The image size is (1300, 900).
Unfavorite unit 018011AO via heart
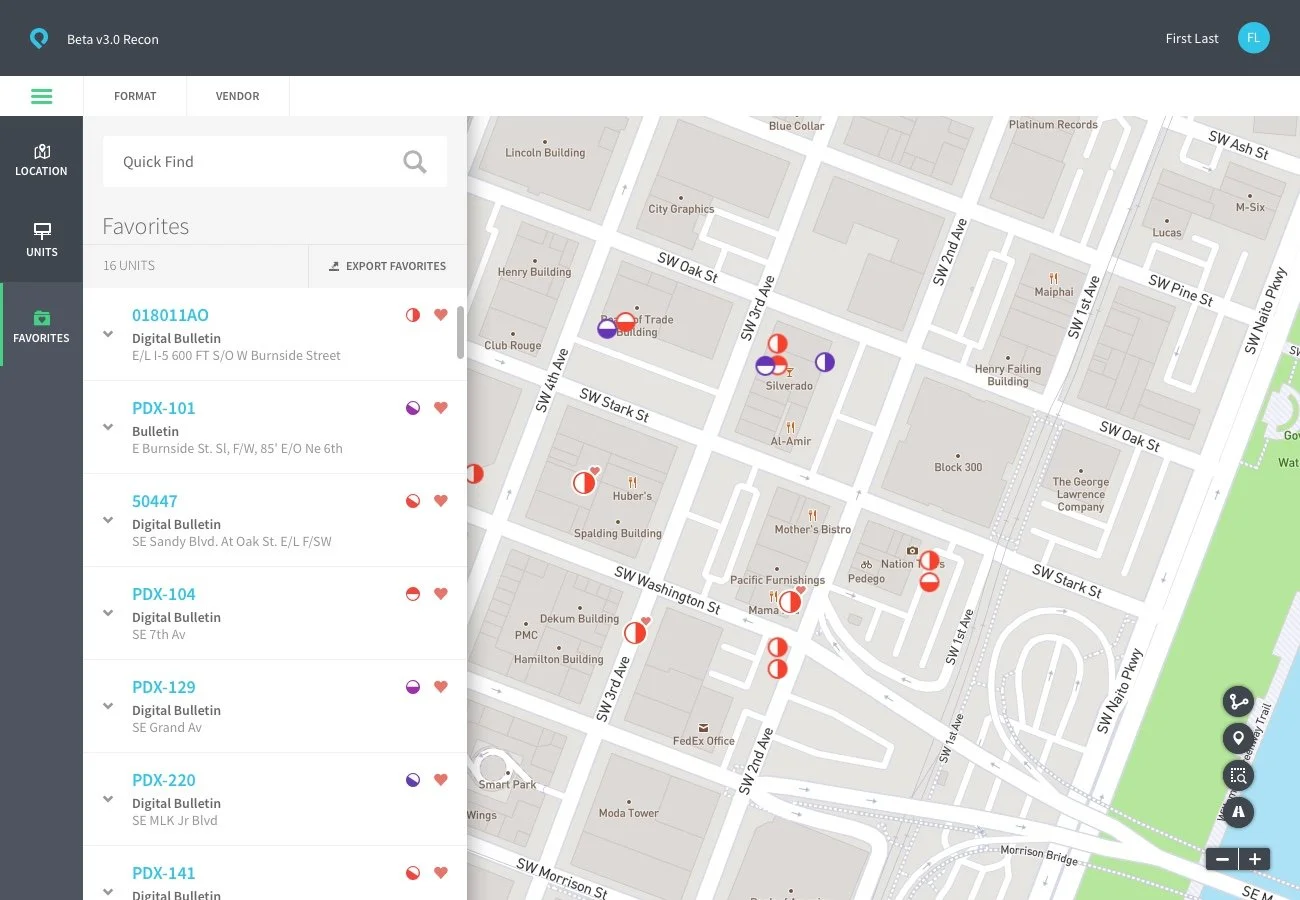click(x=441, y=315)
